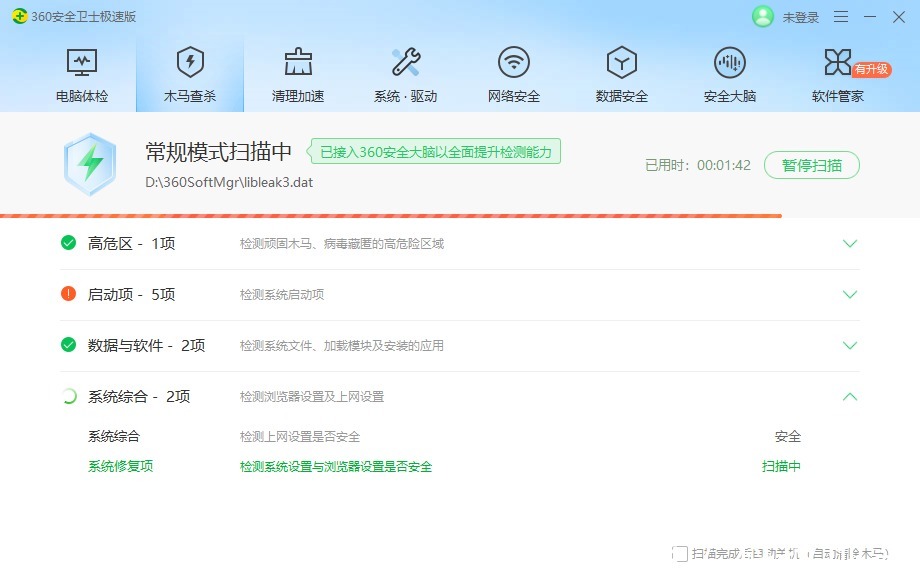Expand the 高危区 section chevron

(x=850, y=243)
